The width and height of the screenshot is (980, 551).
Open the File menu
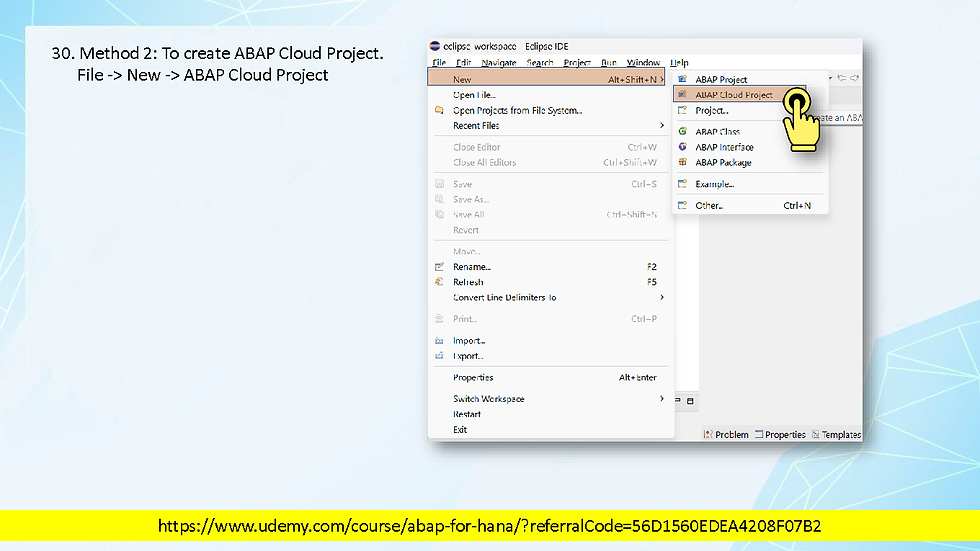click(439, 62)
